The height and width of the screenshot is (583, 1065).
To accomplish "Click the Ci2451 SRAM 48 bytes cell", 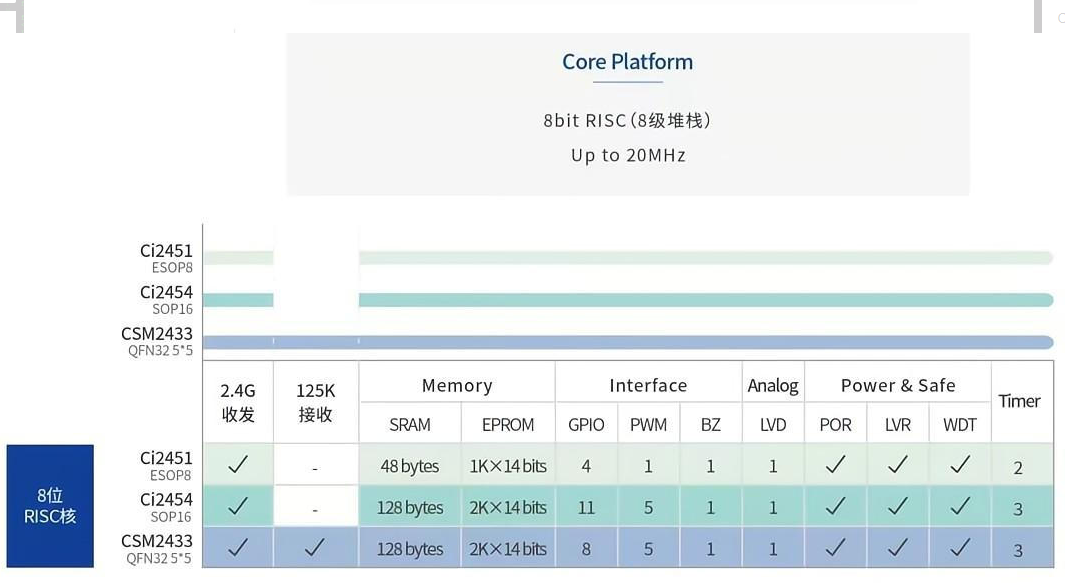I will pyautogui.click(x=410, y=466).
